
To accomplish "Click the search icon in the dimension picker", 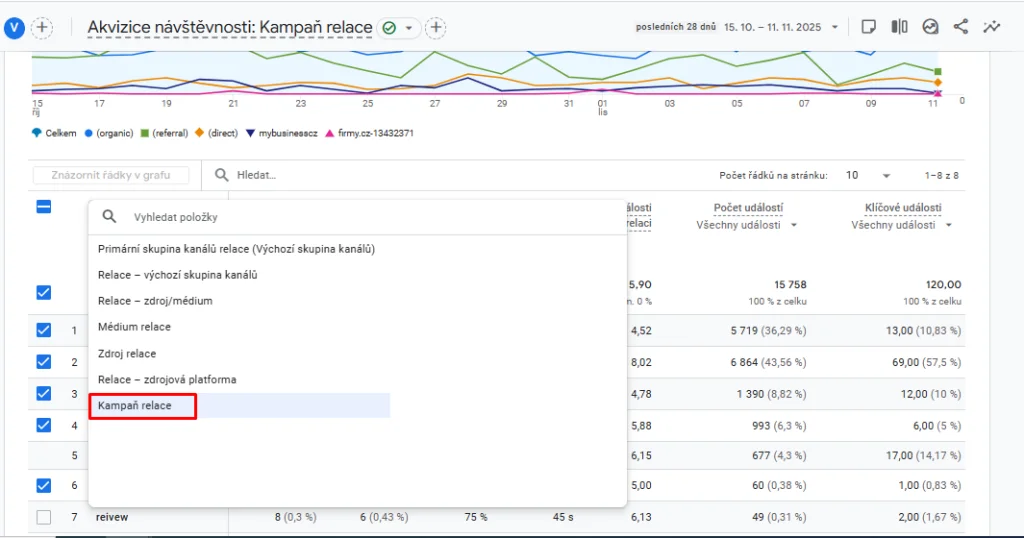I will 109,217.
